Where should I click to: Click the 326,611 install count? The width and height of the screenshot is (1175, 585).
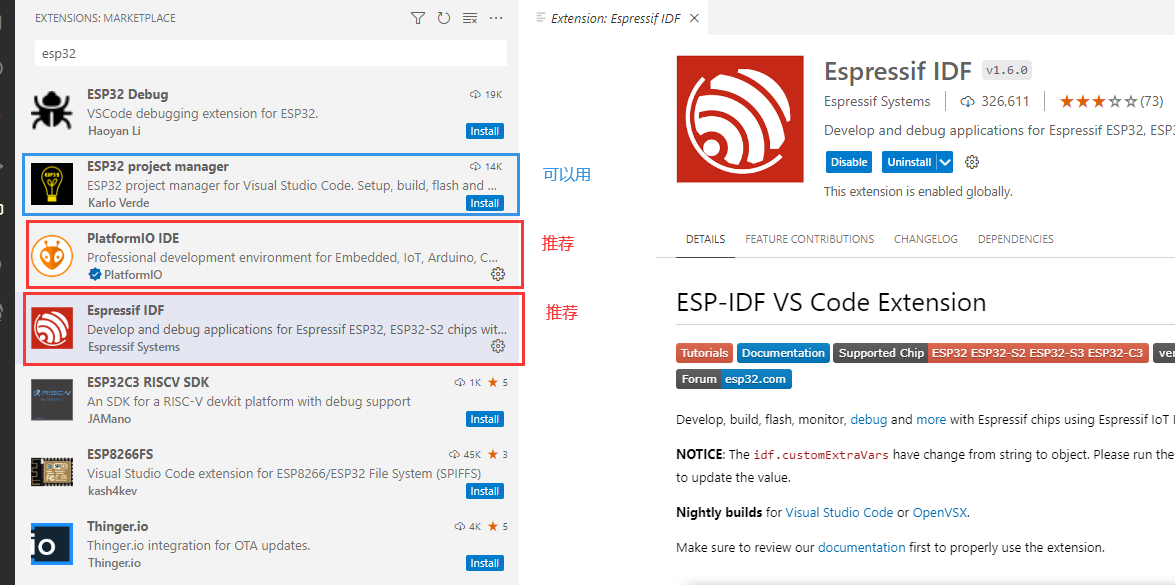995,101
